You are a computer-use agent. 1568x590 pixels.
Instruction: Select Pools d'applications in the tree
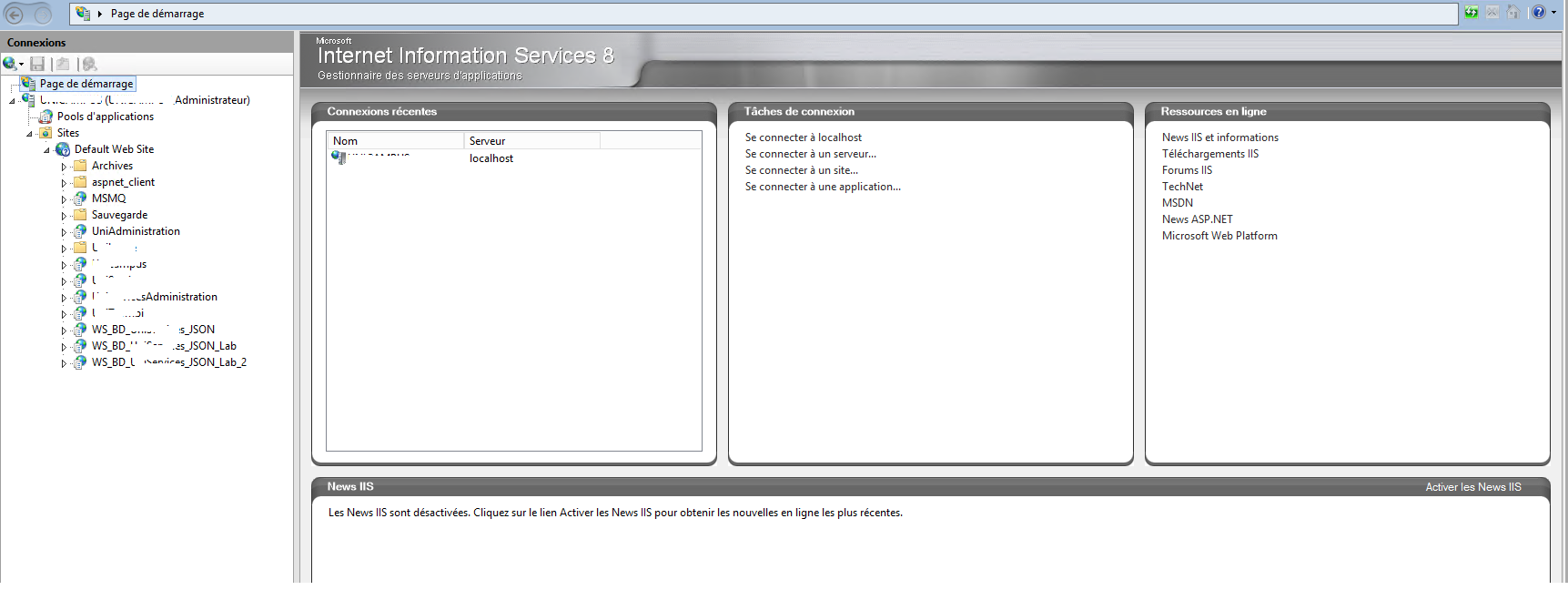(x=106, y=117)
